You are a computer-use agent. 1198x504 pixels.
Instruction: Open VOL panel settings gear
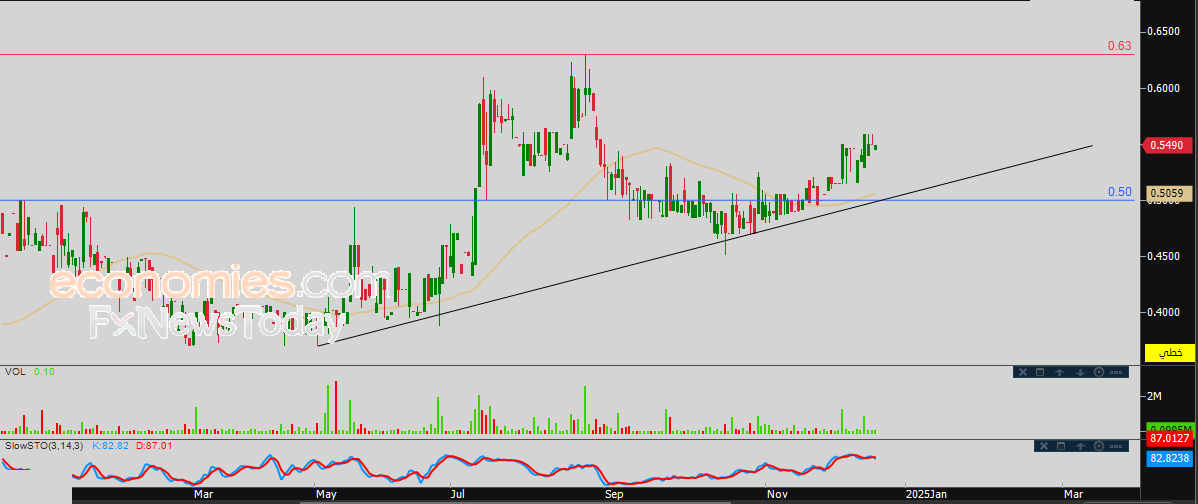[1099, 372]
